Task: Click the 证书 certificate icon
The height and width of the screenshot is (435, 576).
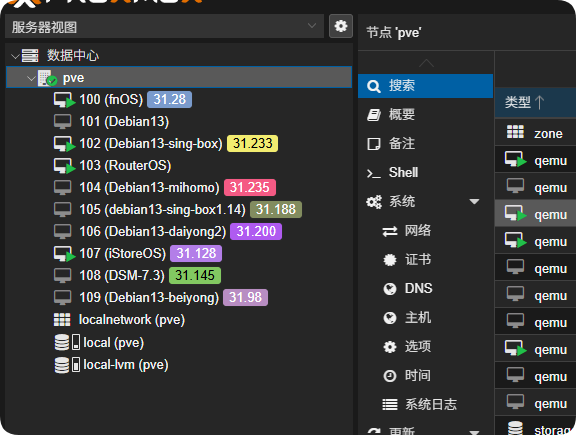Action: (390, 260)
